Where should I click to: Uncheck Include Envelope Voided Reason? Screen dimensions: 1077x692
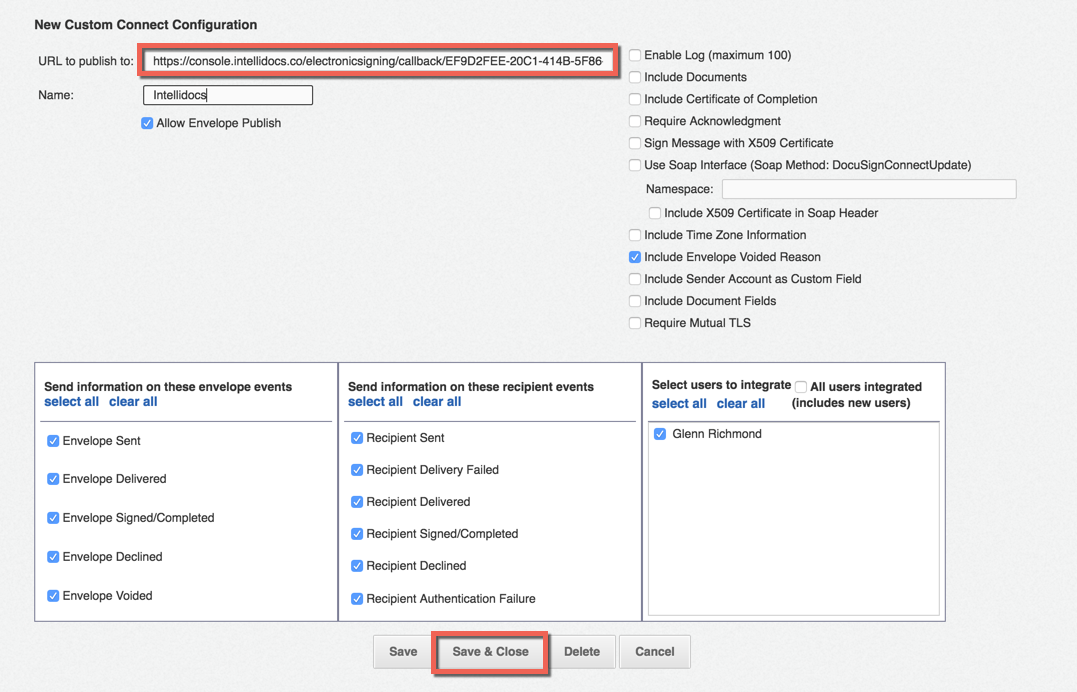tap(635, 257)
